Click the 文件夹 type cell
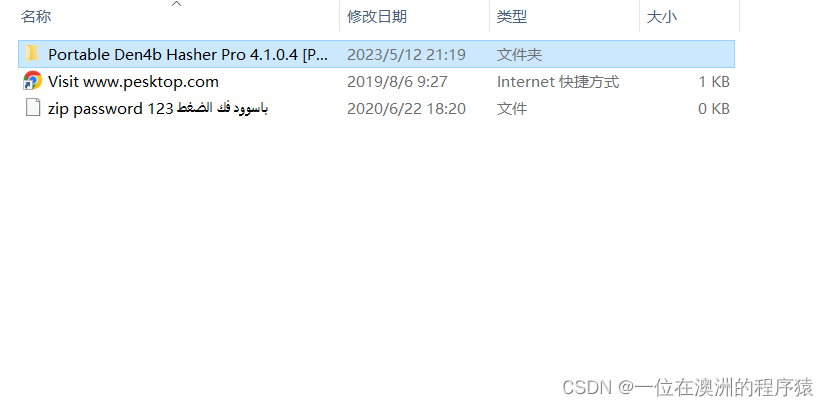Viewport: 829px width, 406px height. coord(519,54)
